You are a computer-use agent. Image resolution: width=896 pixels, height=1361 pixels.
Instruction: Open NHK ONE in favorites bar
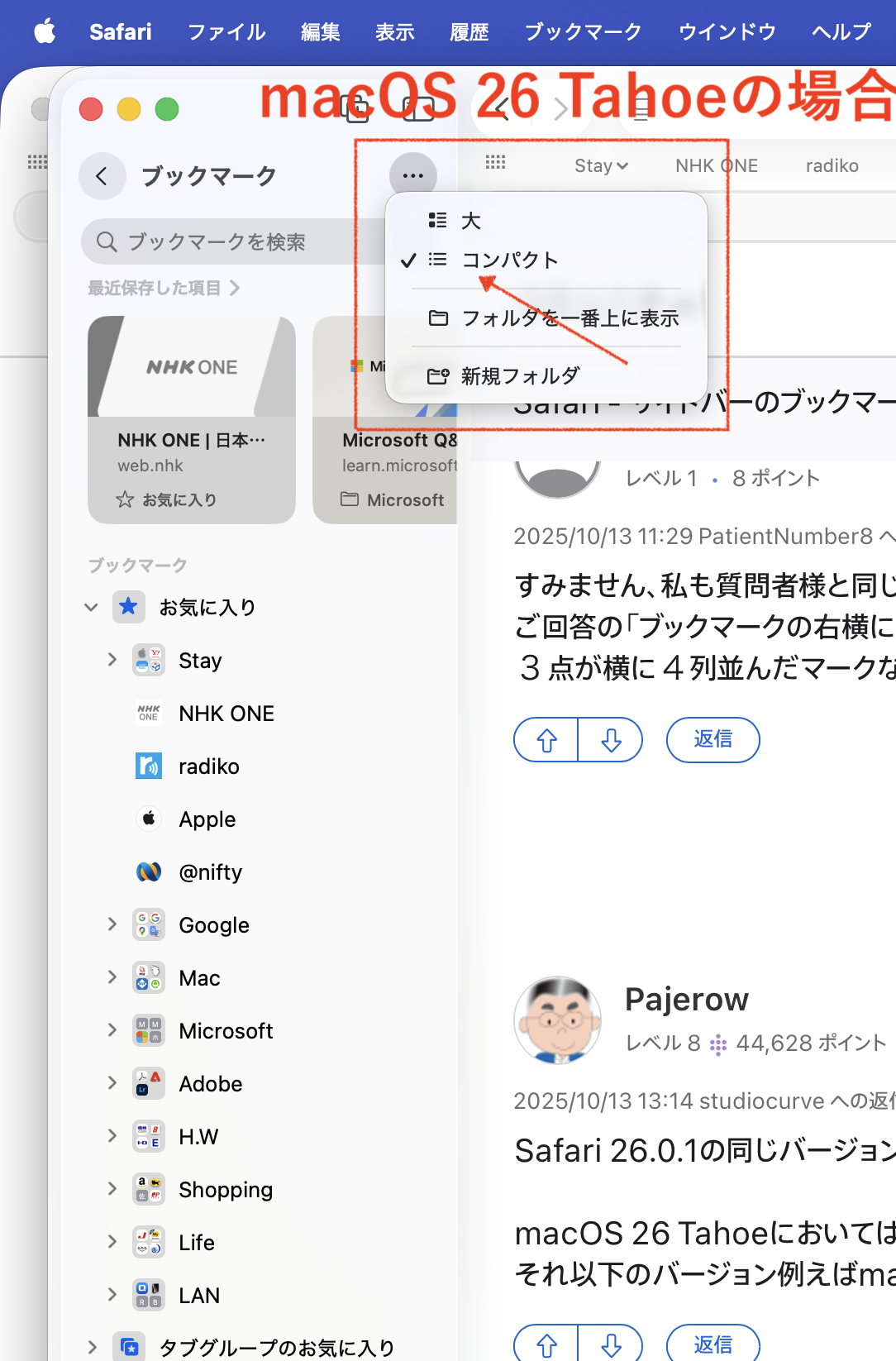(x=717, y=165)
